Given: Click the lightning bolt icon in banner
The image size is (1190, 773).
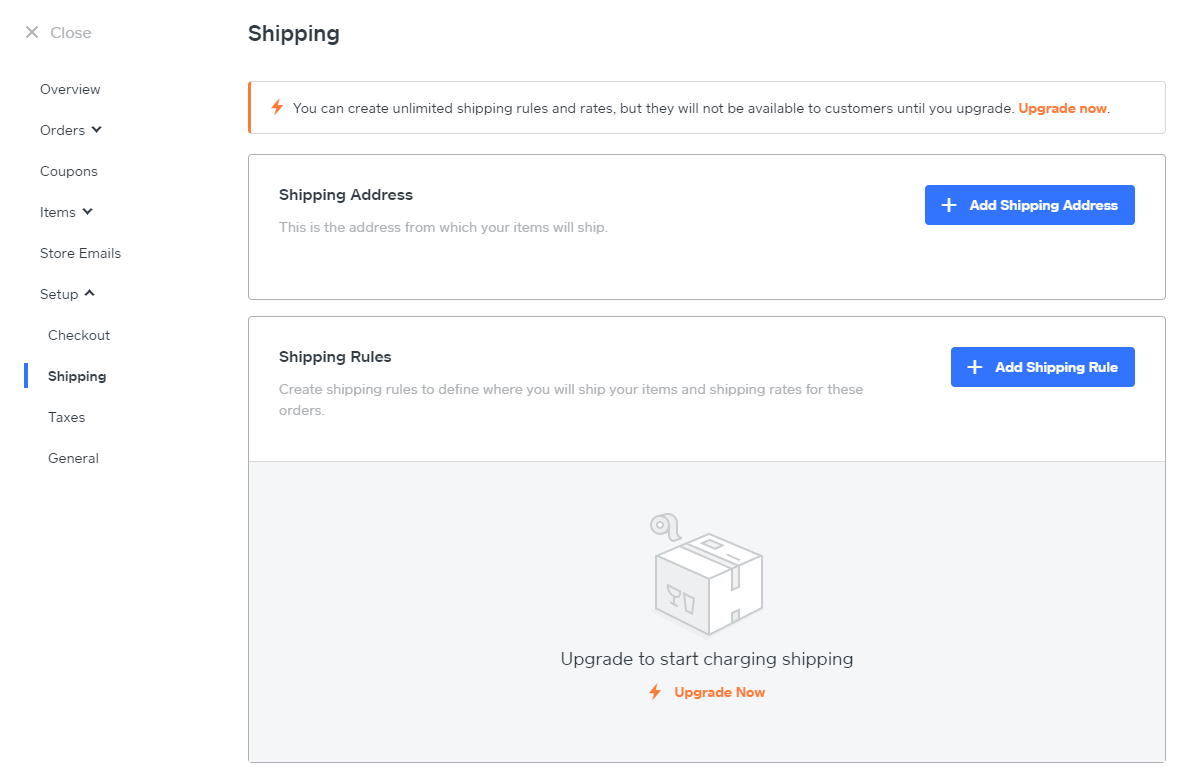Looking at the screenshot, I should point(277,107).
